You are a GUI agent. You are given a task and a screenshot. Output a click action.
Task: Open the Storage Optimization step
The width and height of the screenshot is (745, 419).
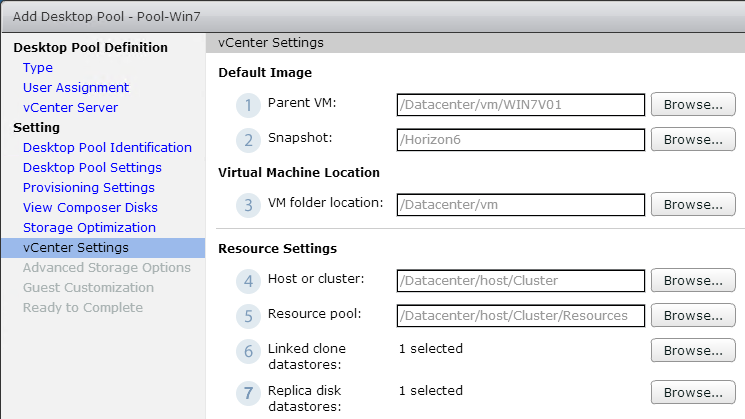pyautogui.click(x=89, y=228)
